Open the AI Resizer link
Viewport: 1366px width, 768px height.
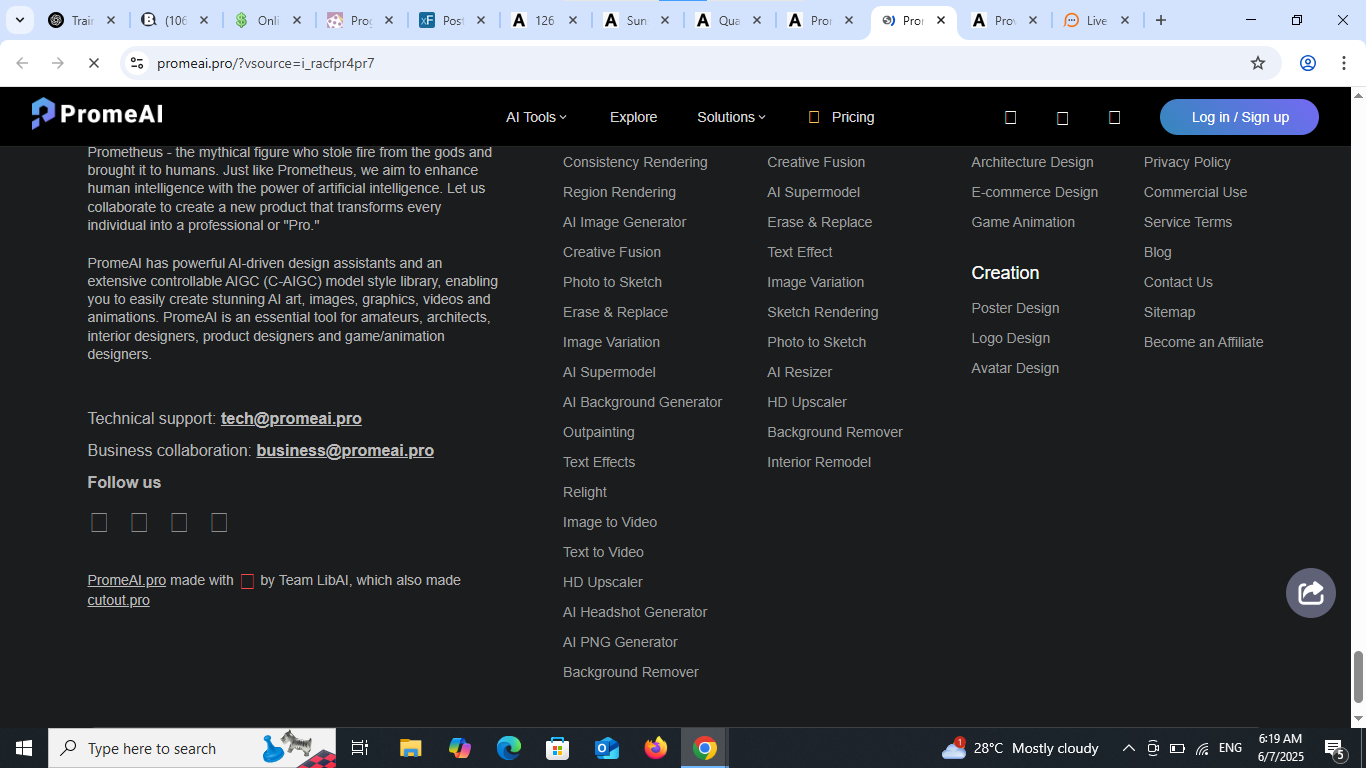[799, 372]
